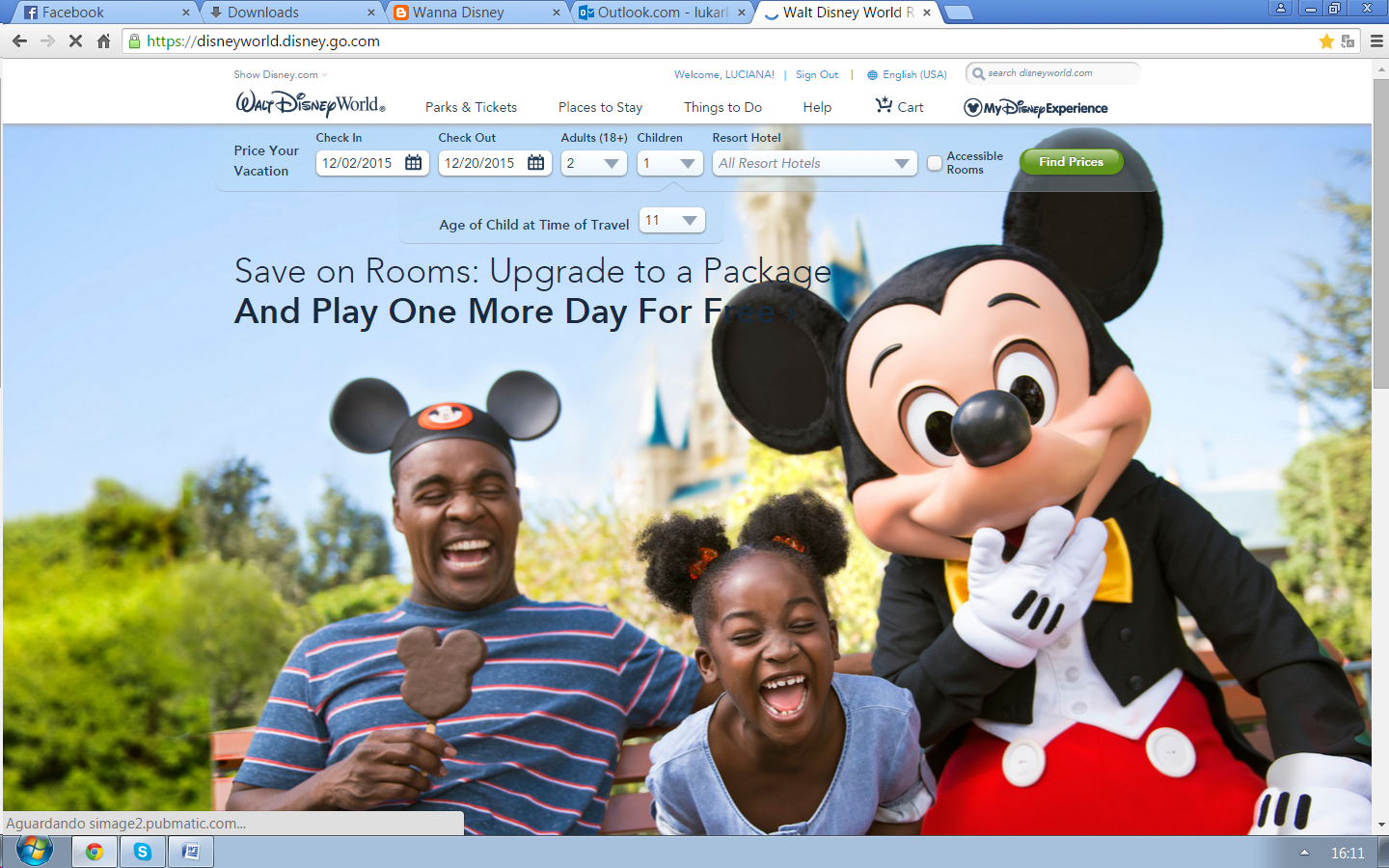Click the search magnifier icon

[x=978, y=73]
